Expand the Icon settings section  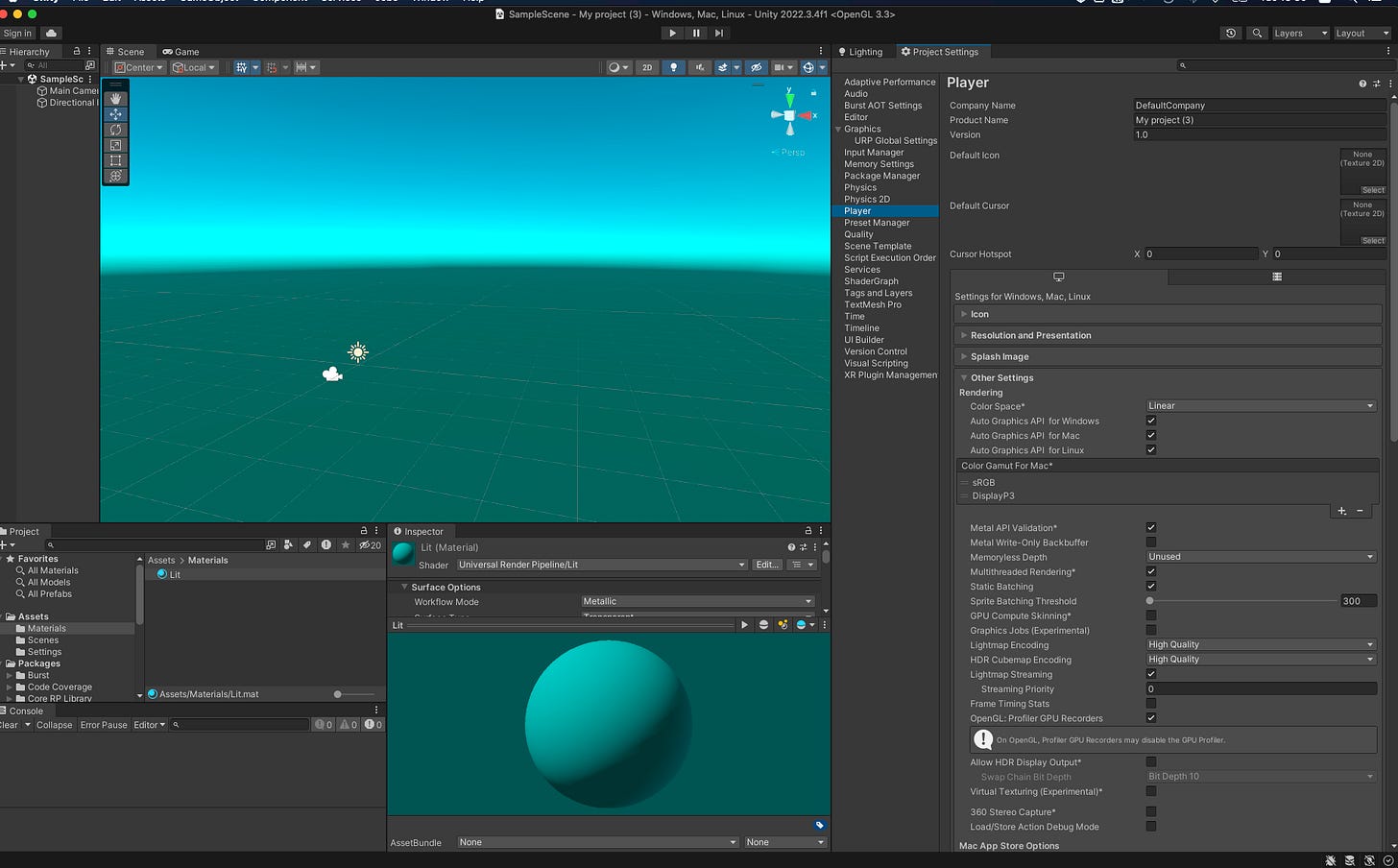pyautogui.click(x=1168, y=314)
